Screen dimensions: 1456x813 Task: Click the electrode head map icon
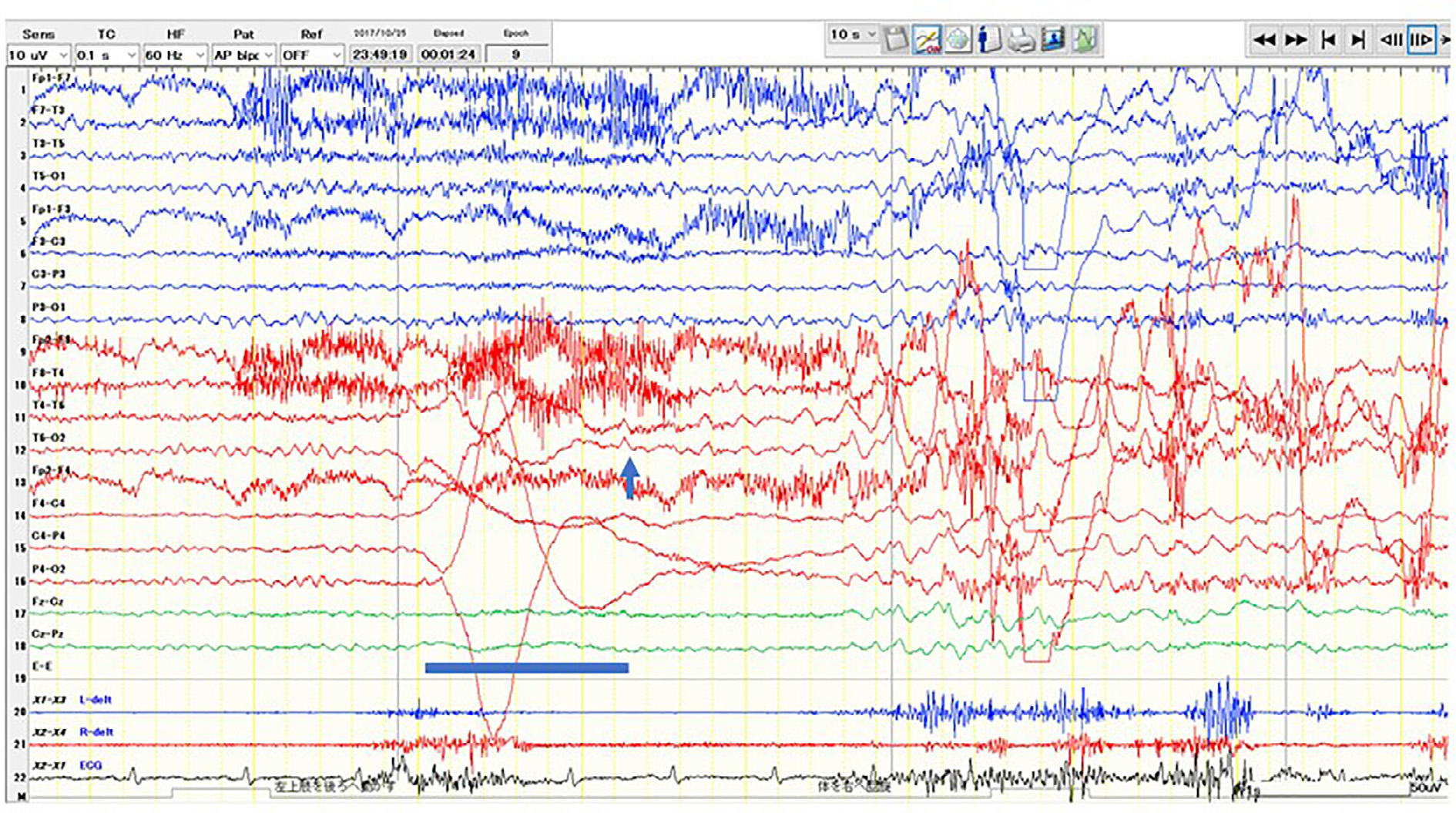(x=958, y=39)
